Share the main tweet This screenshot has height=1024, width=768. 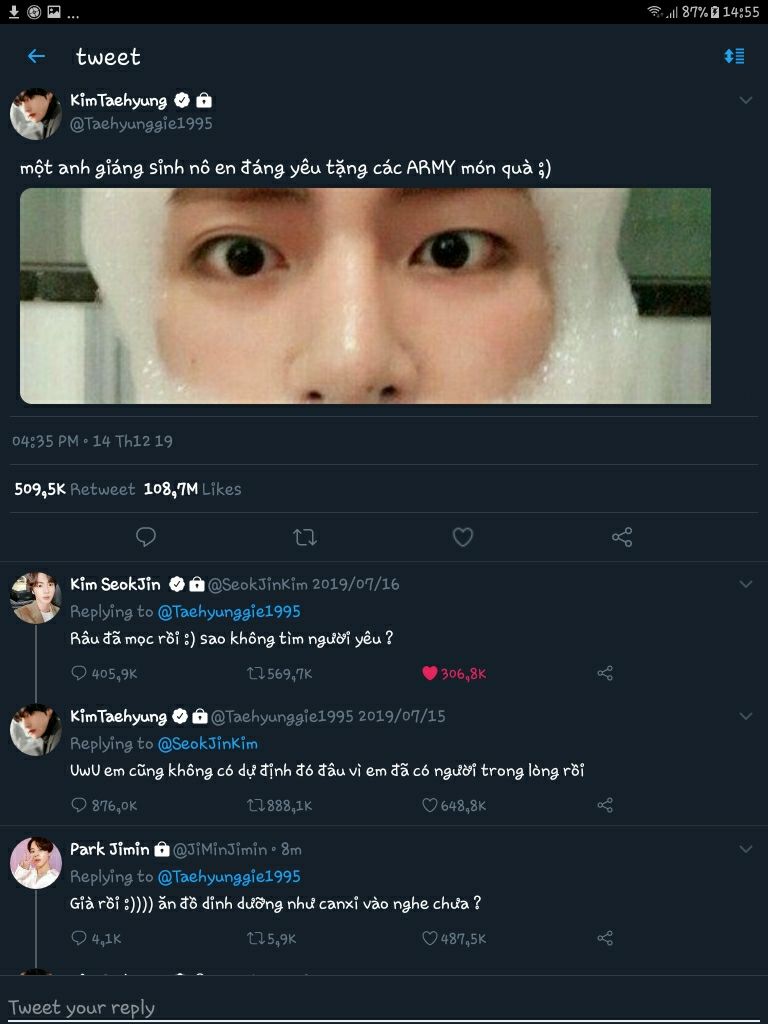(621, 538)
